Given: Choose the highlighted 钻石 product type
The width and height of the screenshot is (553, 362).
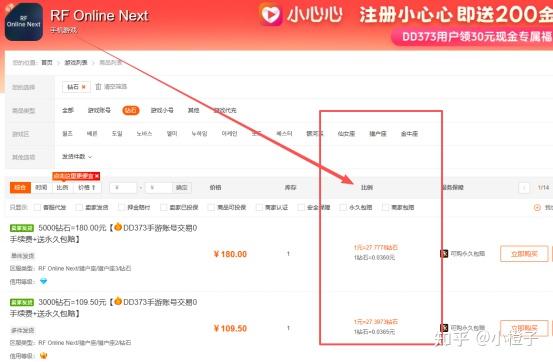Looking at the screenshot, I should [130, 110].
